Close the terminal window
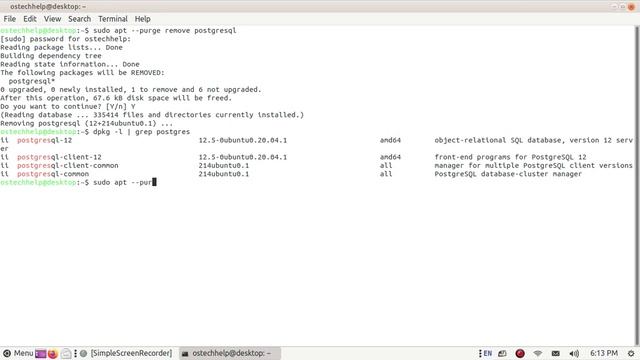Image resolution: width=640 pixels, height=360 pixels. 631,7
